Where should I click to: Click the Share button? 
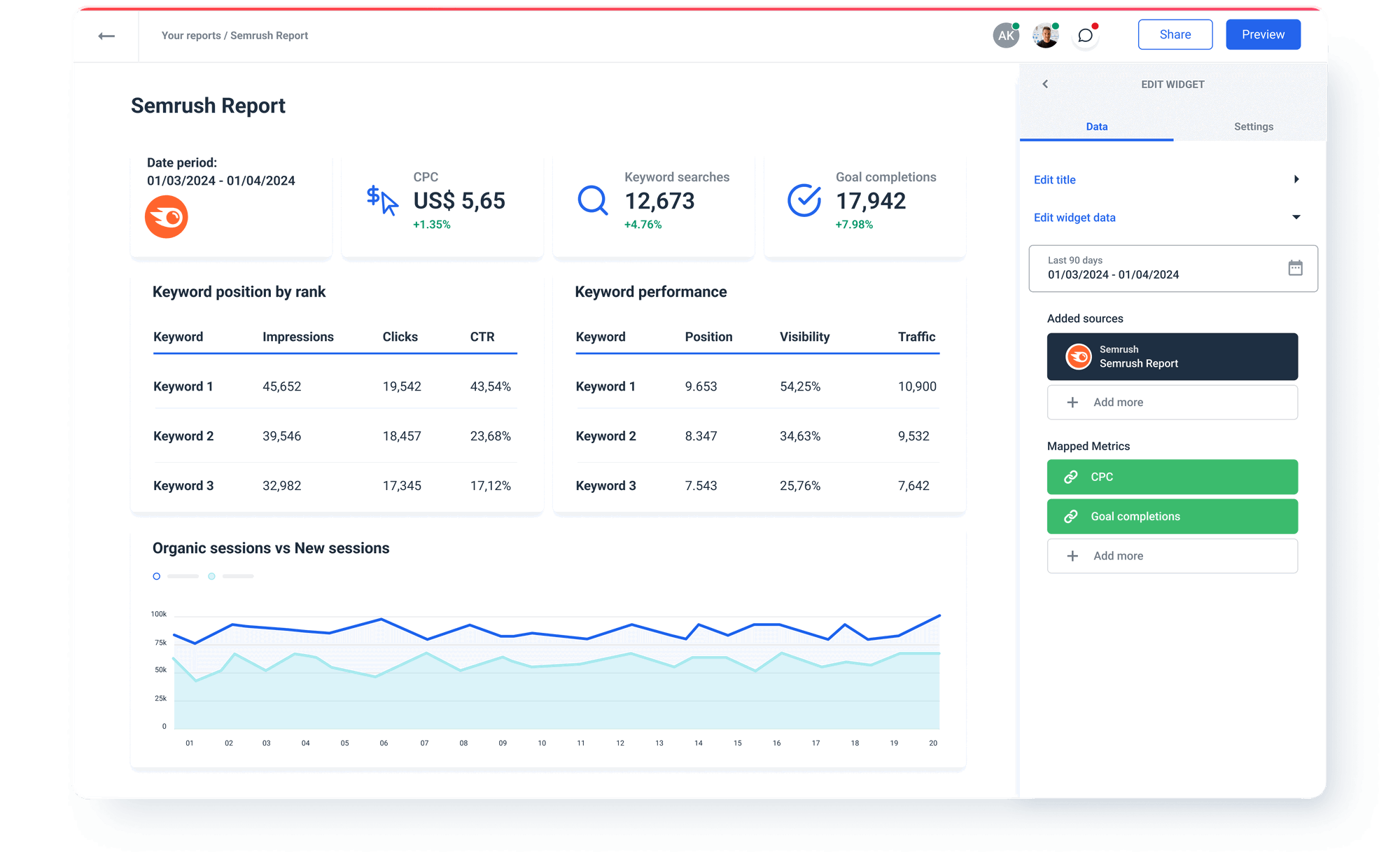pyautogui.click(x=1175, y=34)
